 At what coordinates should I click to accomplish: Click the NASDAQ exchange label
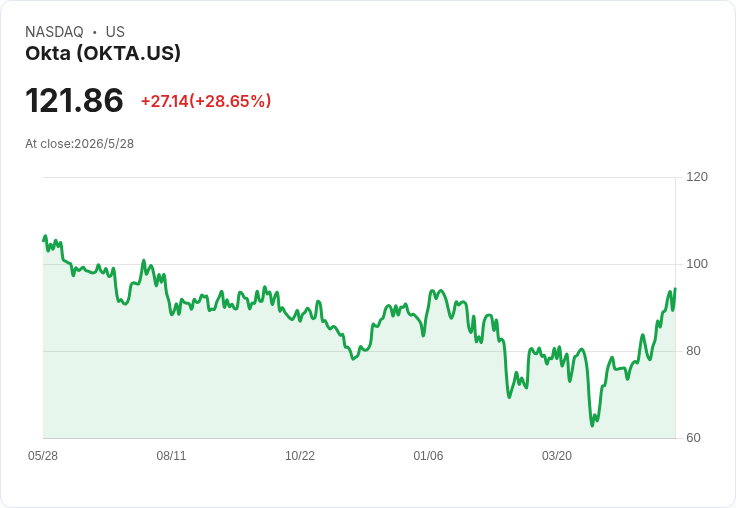[x=54, y=32]
